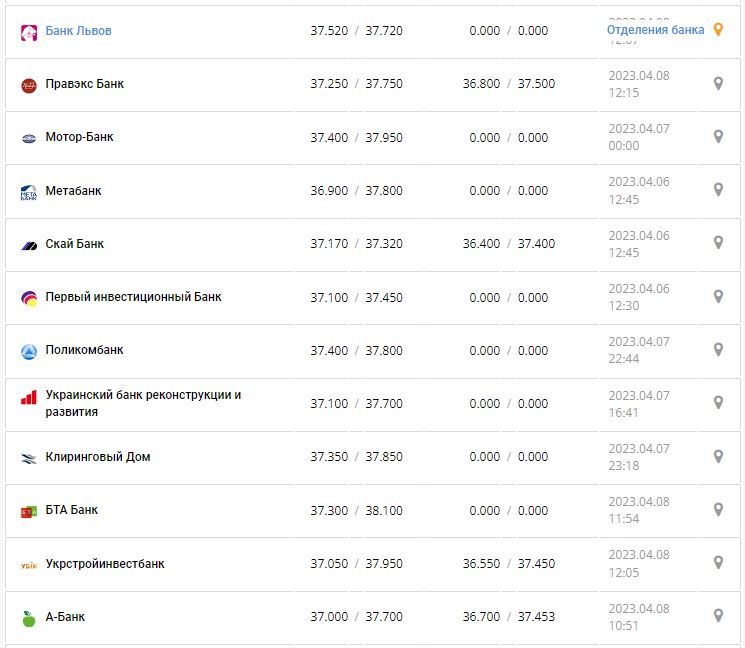Click the location pin in Мотор-Банк row
The width and height of the screenshot is (745, 648).
[717, 137]
